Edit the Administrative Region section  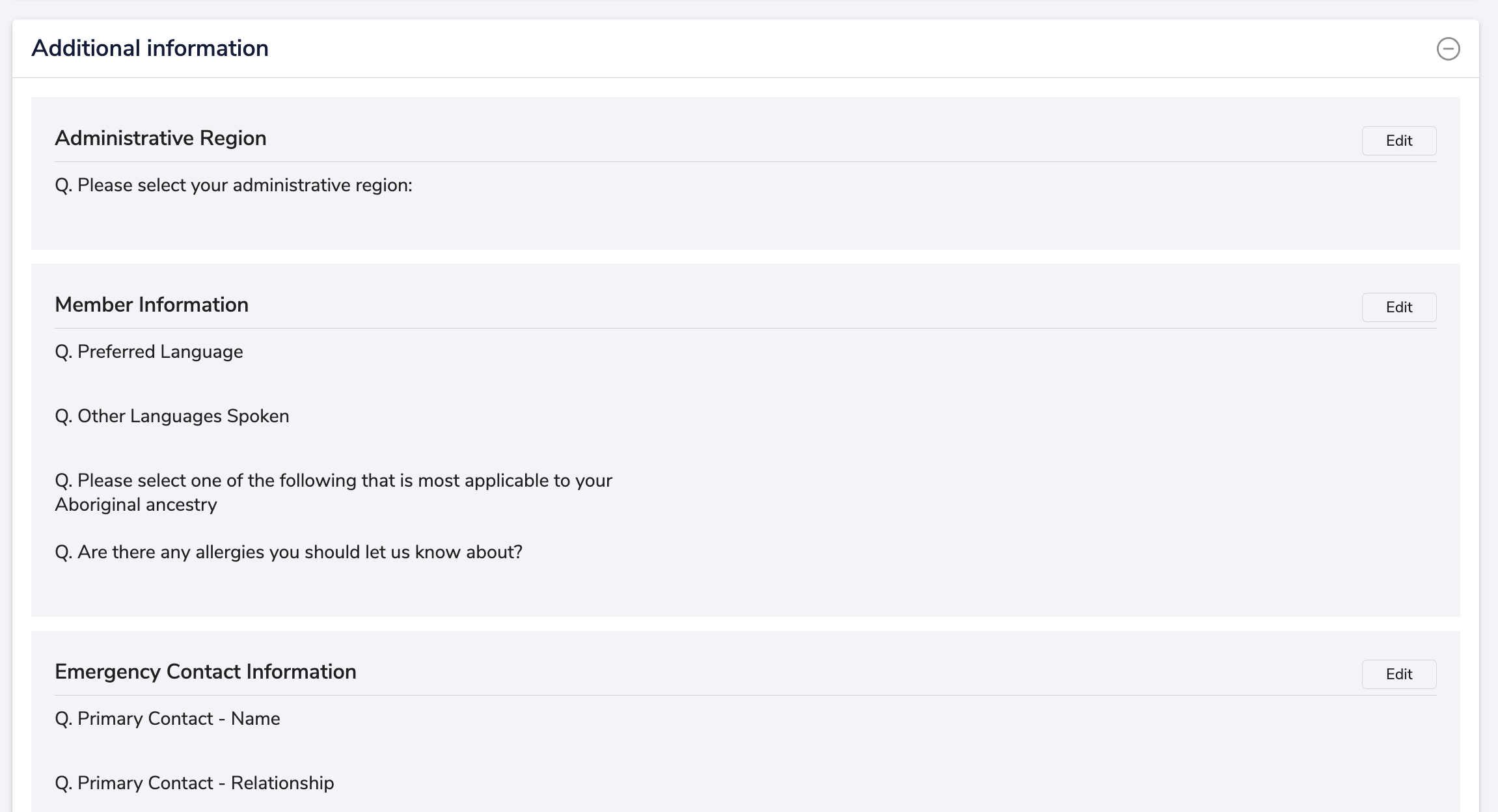point(1398,141)
